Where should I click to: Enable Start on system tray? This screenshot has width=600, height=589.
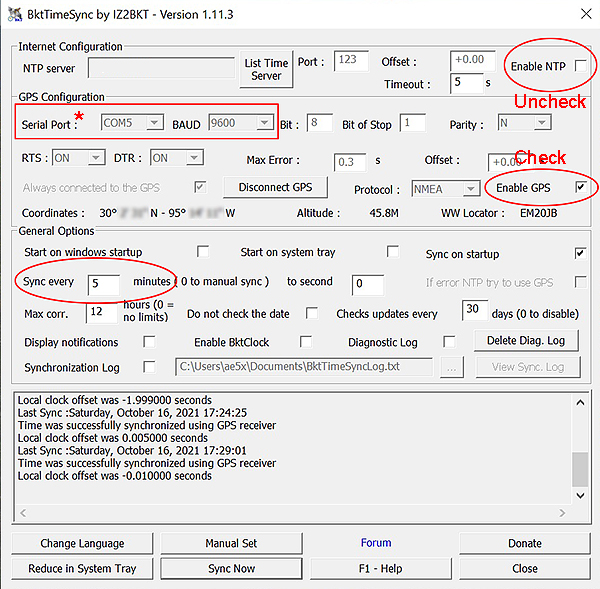[393, 252]
